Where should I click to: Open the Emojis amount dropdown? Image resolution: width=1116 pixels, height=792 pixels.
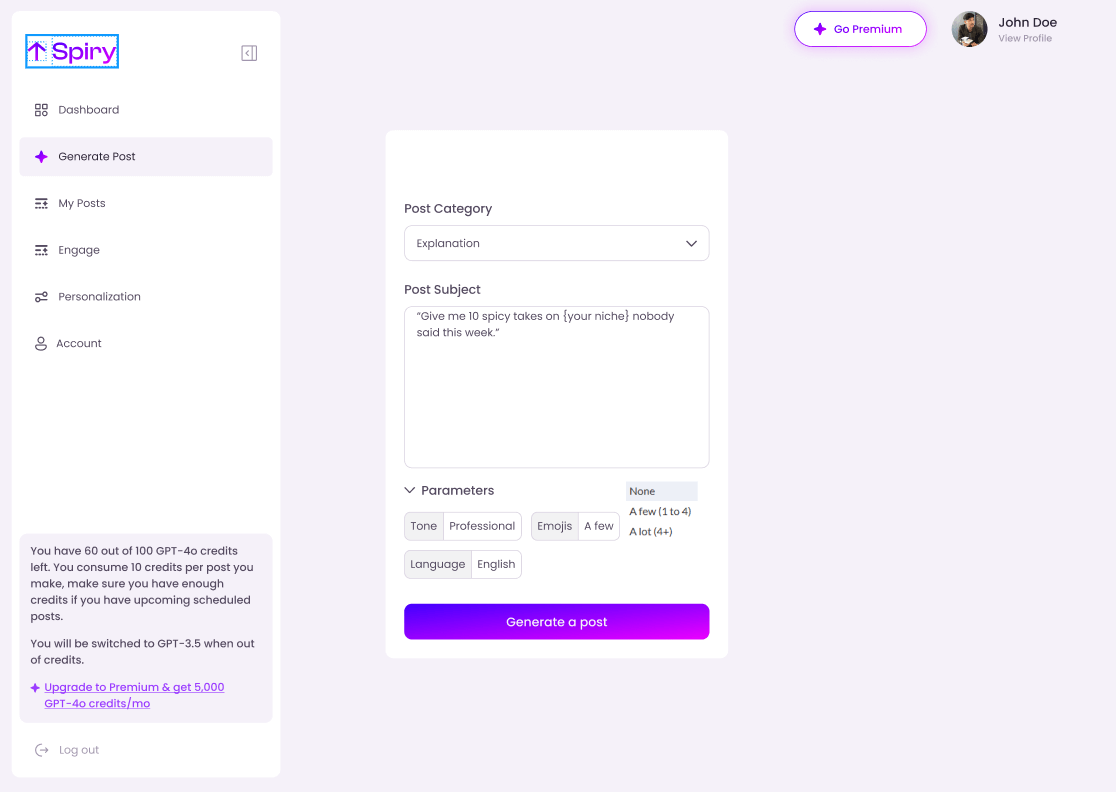[x=598, y=525]
